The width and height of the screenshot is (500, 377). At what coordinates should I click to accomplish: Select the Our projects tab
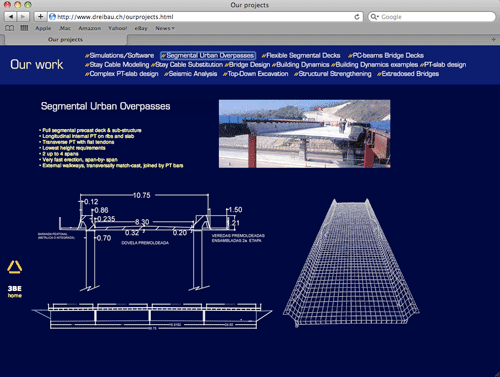pos(65,40)
